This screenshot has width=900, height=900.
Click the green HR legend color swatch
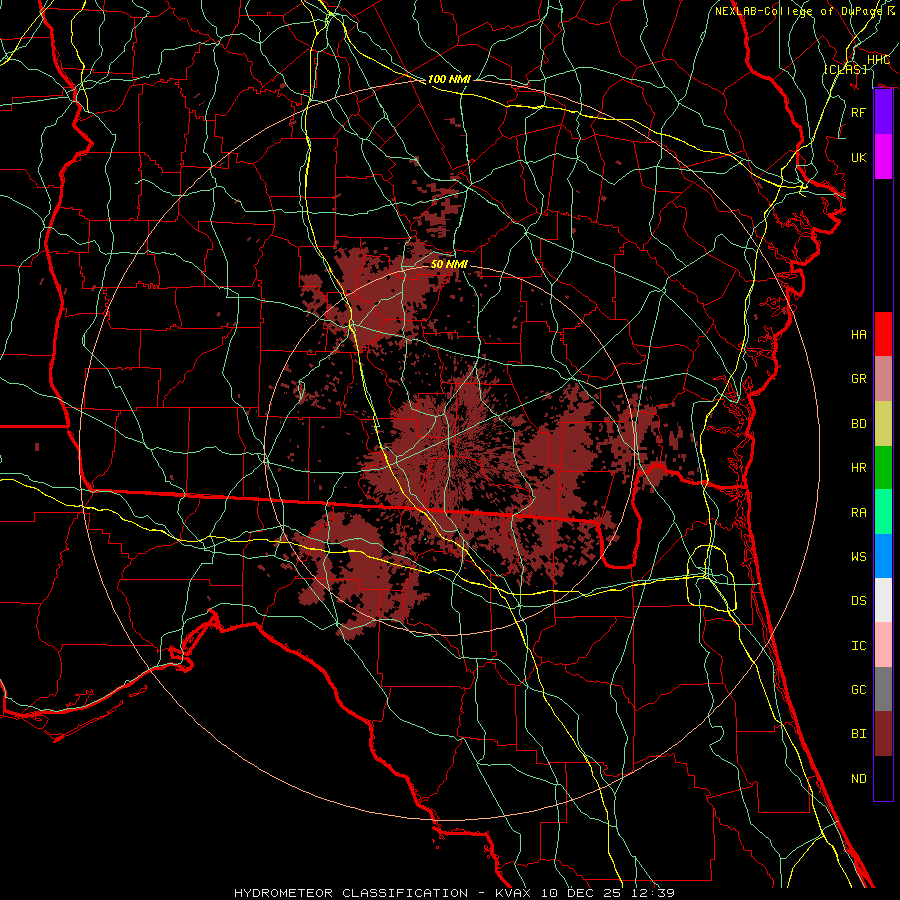(x=883, y=467)
